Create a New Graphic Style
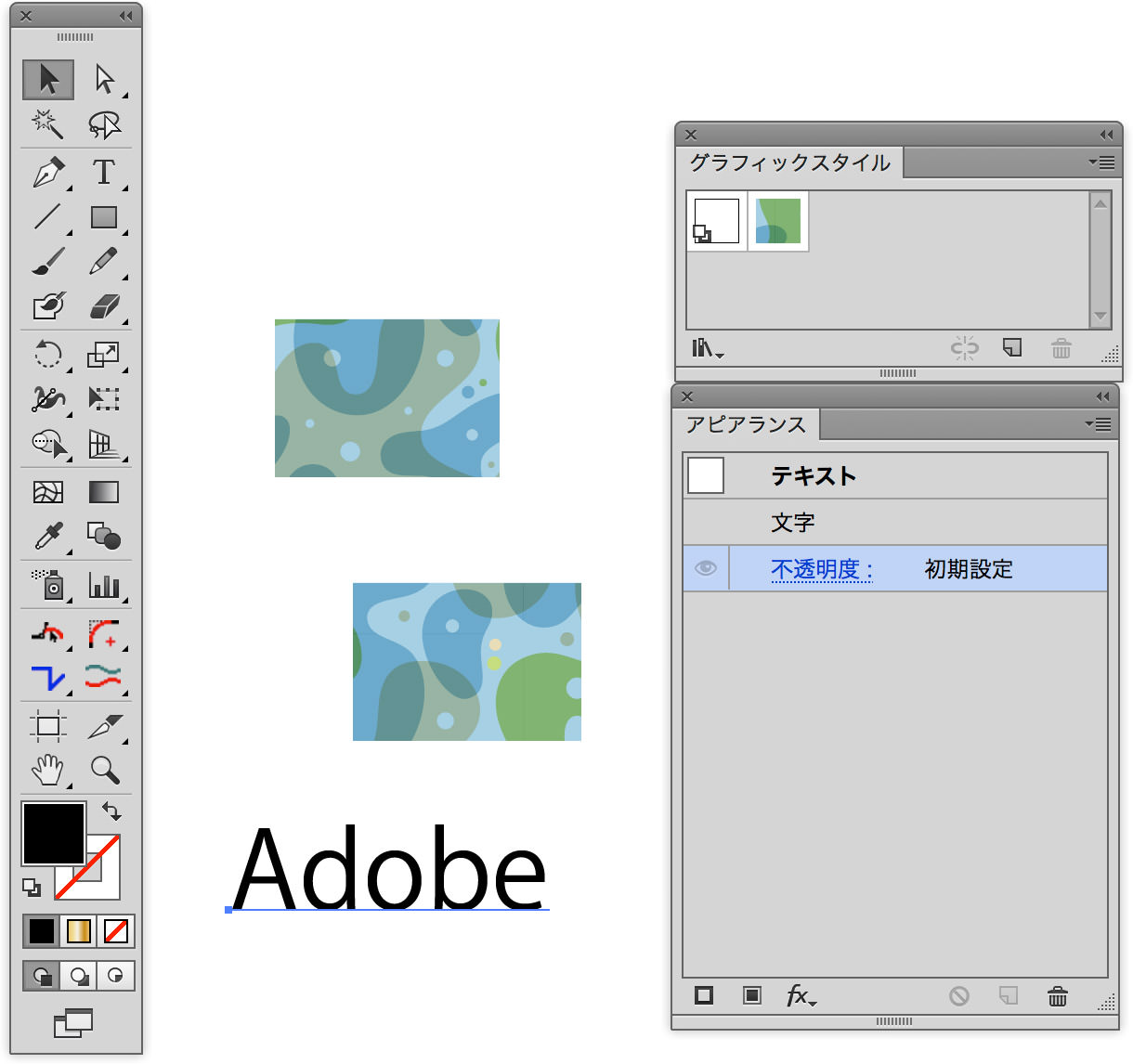Image resolution: width=1133 pixels, height=1064 pixels. [x=1012, y=348]
